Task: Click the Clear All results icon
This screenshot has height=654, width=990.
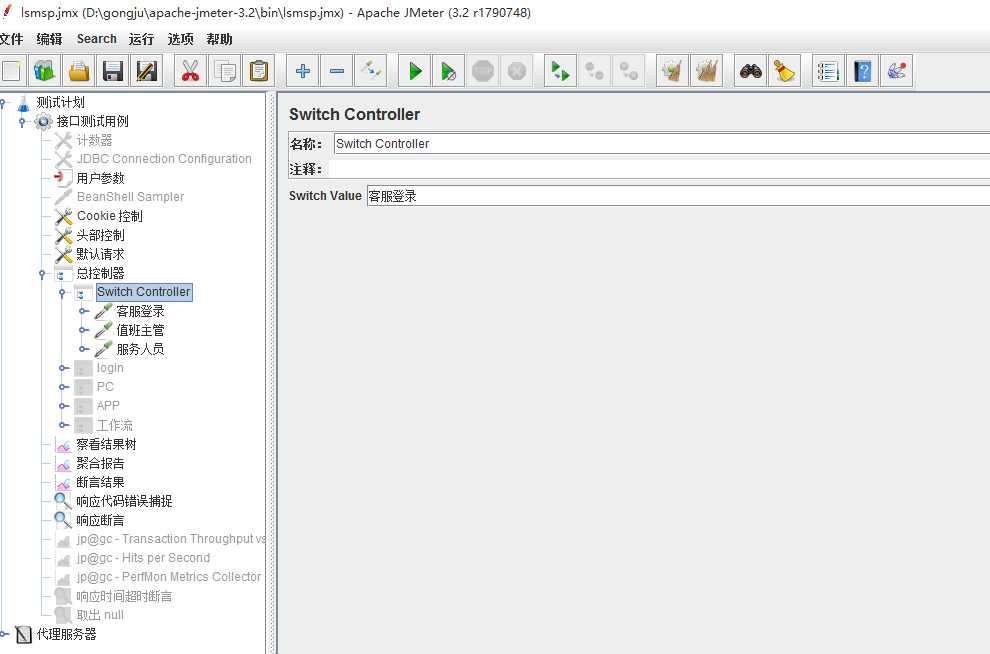Action: pyautogui.click(x=707, y=71)
